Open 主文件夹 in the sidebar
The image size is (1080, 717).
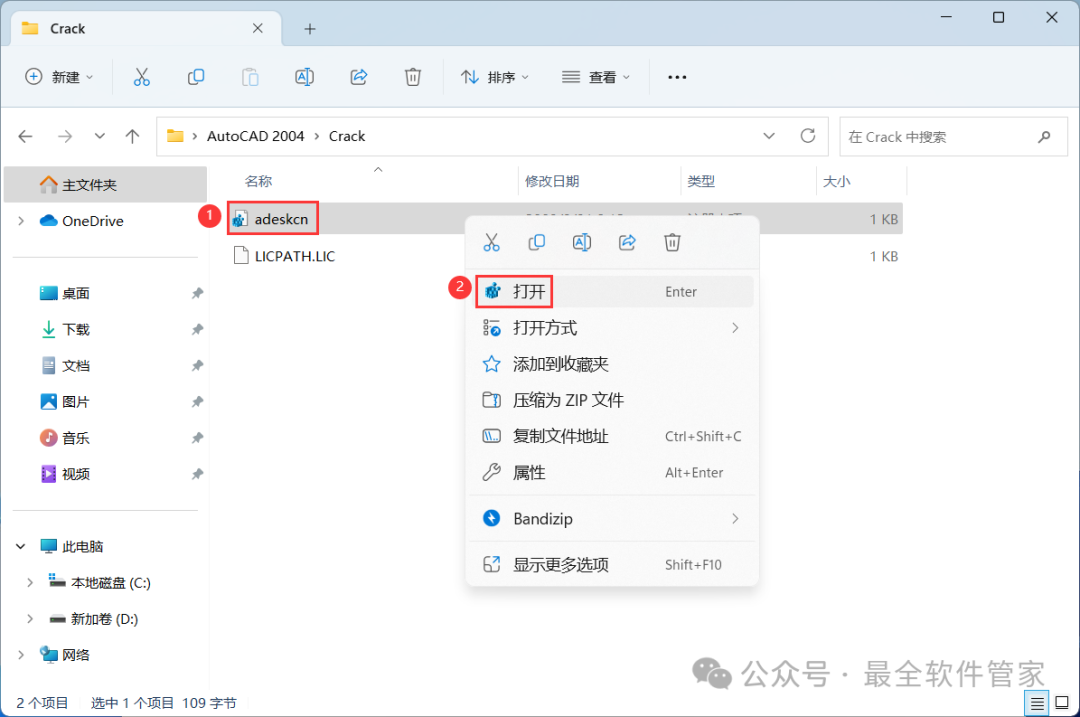click(x=105, y=185)
